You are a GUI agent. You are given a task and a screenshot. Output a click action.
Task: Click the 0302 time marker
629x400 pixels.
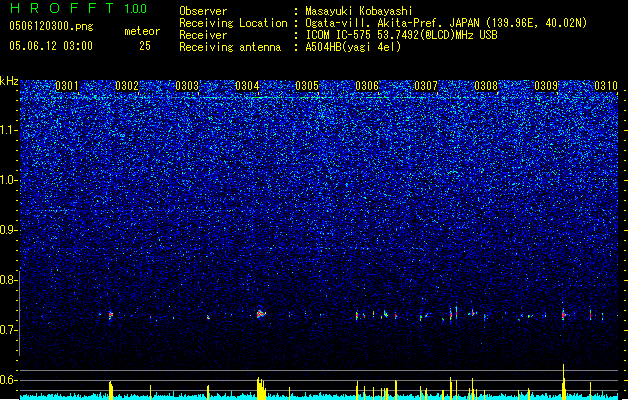pos(127,86)
